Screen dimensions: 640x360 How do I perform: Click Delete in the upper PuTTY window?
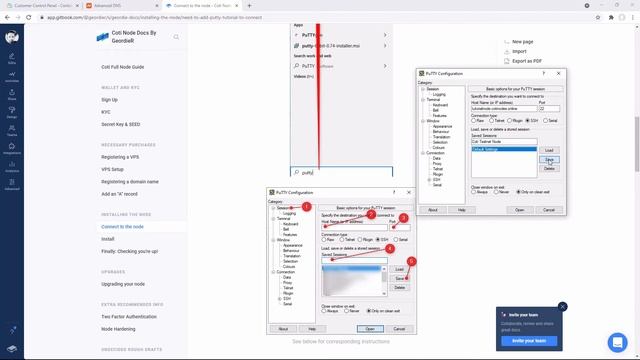(x=549, y=169)
